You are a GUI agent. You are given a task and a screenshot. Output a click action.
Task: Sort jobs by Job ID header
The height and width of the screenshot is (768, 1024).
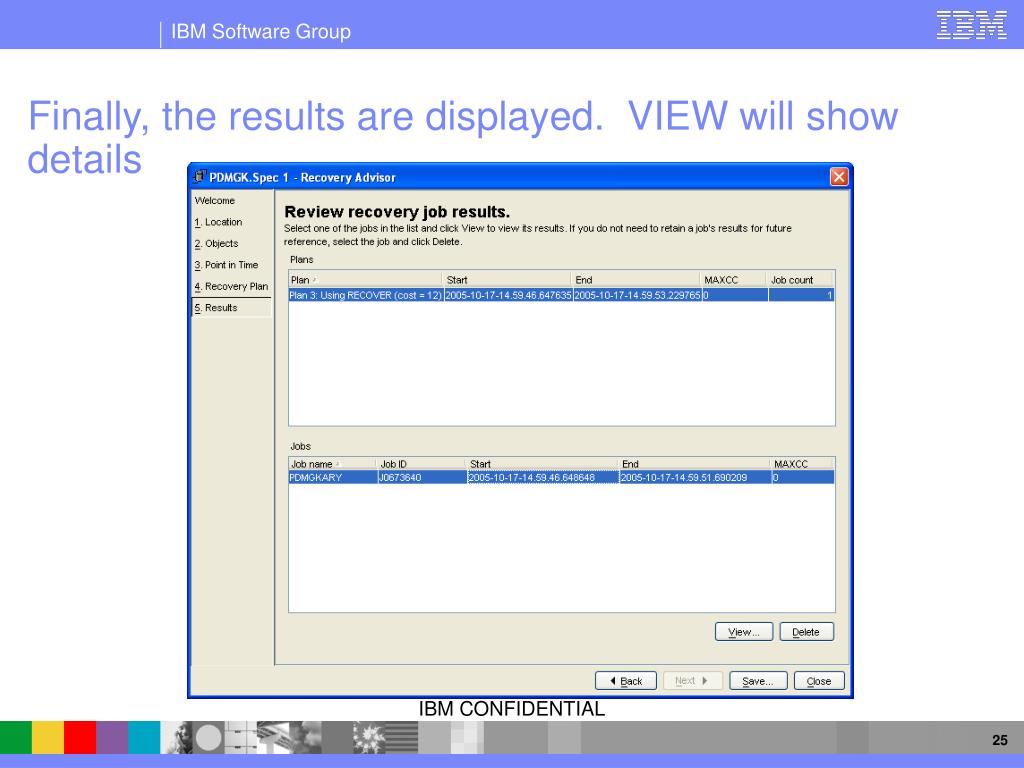(x=422, y=464)
